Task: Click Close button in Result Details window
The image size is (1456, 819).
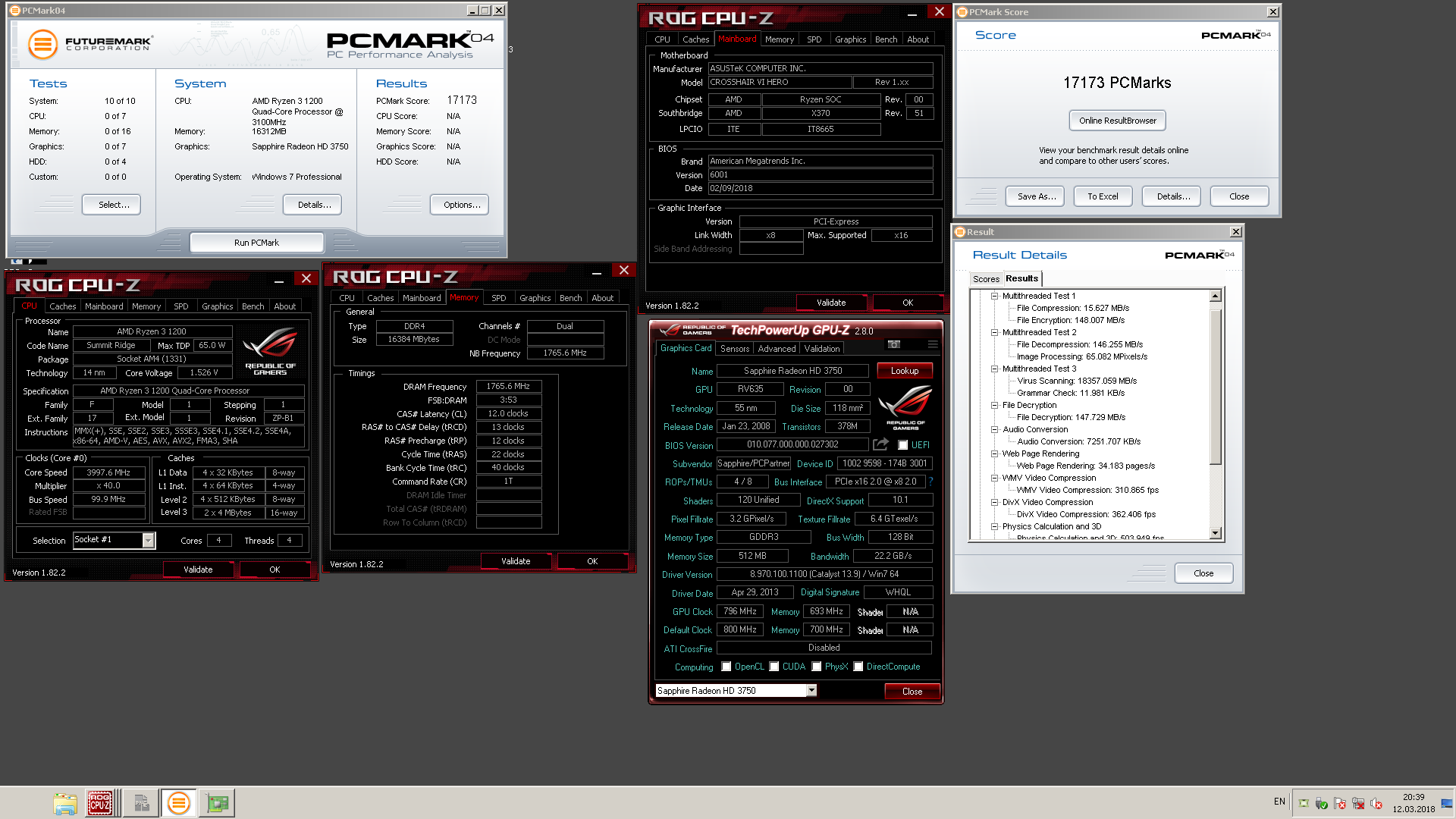Action: tap(1203, 573)
